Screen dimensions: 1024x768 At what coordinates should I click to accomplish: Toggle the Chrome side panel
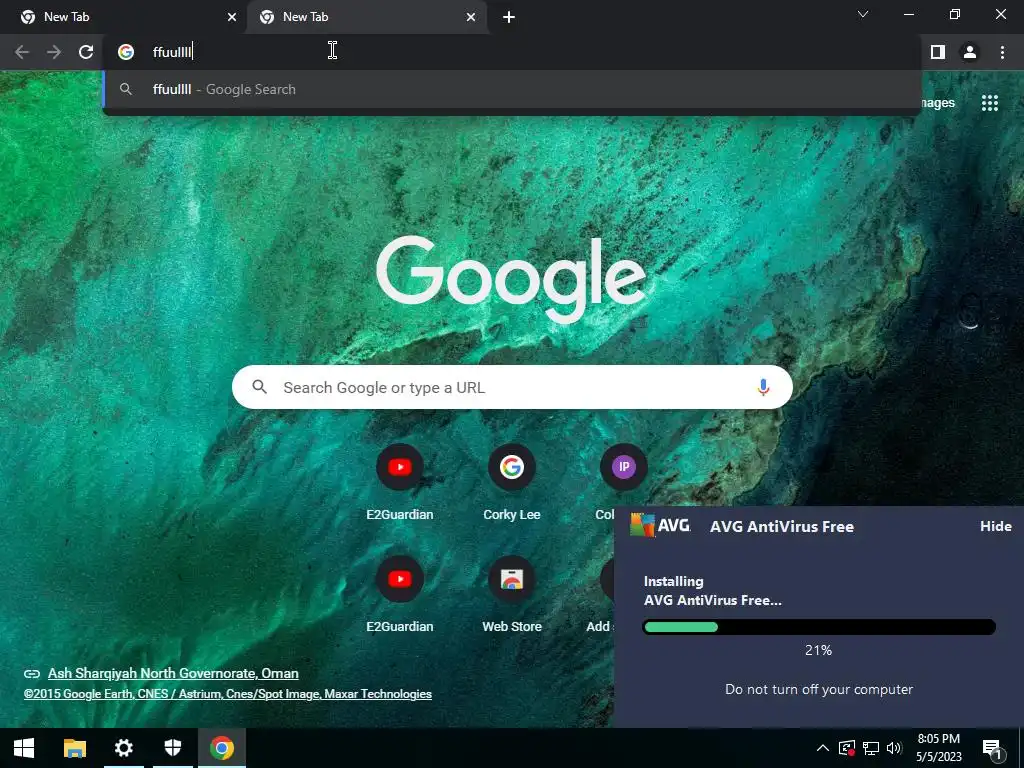938,52
